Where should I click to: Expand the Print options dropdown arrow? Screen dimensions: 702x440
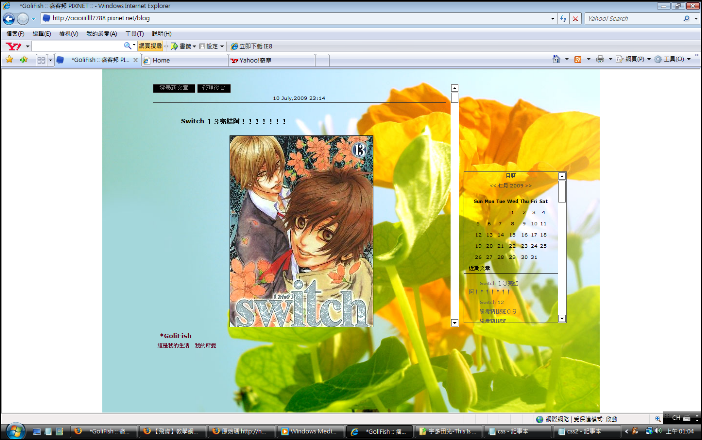(x=610, y=59)
